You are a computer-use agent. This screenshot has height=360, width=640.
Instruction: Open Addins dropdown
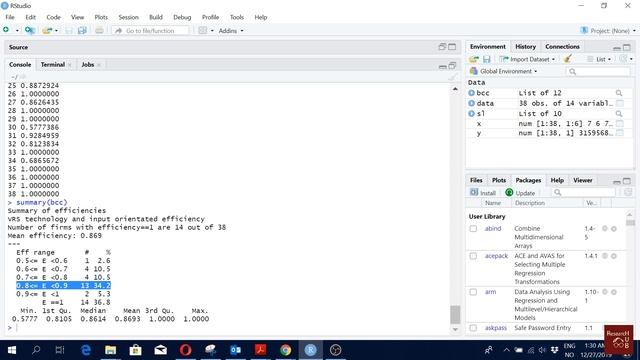(231, 31)
